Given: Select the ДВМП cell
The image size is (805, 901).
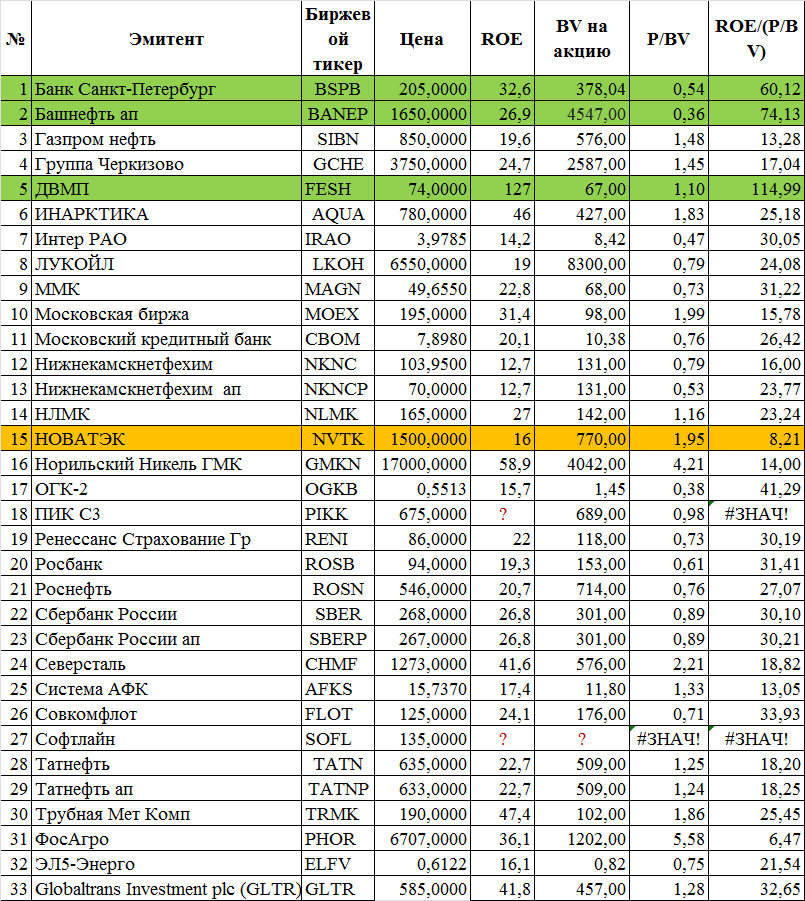Looking at the screenshot, I should tap(166, 189).
